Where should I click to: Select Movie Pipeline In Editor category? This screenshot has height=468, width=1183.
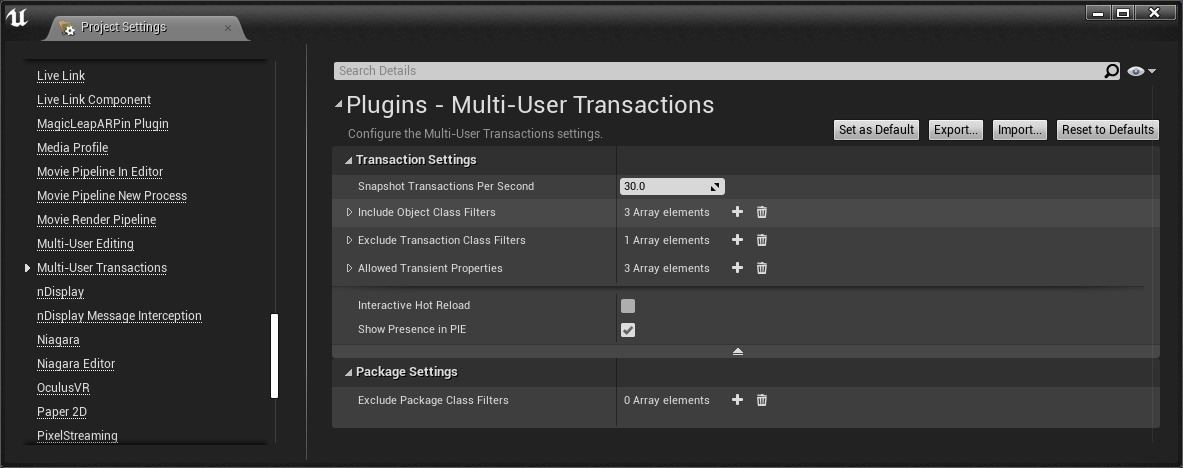click(100, 172)
